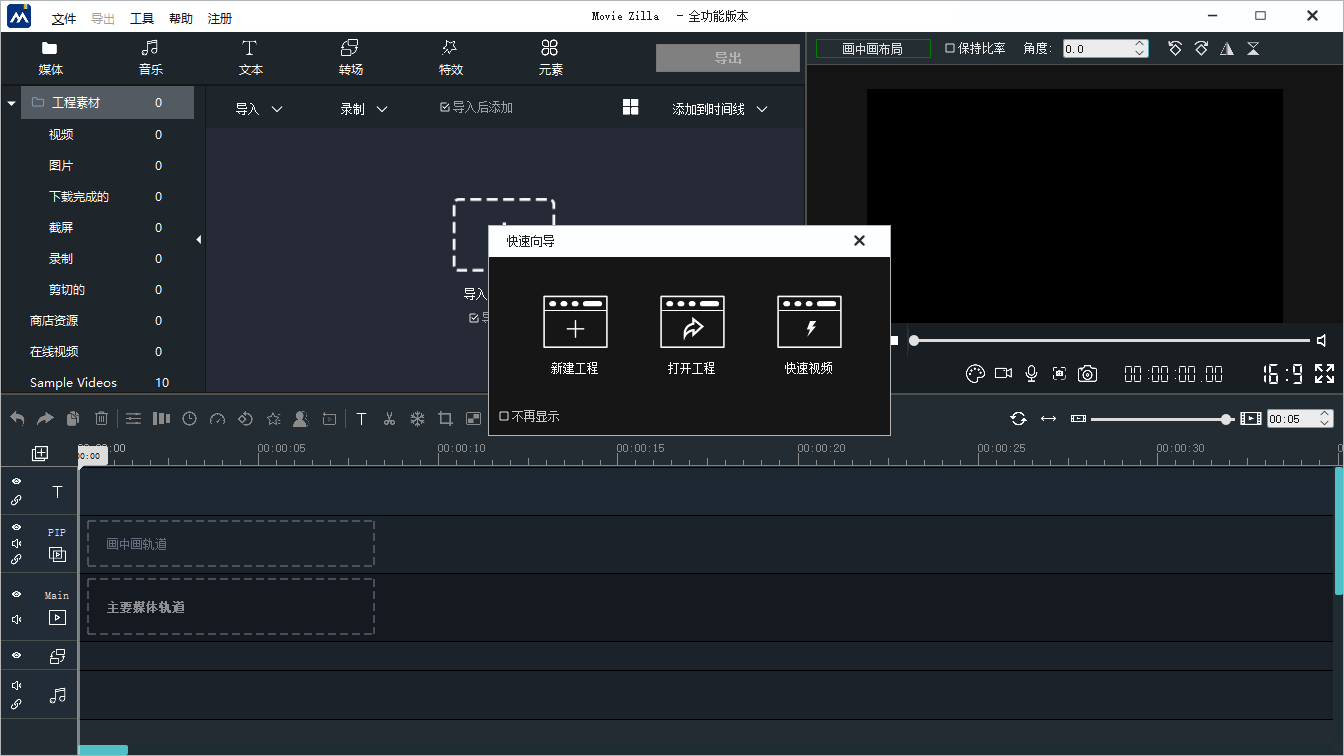
Task: Click the microphone voiceover icon
Action: pos(1031,374)
